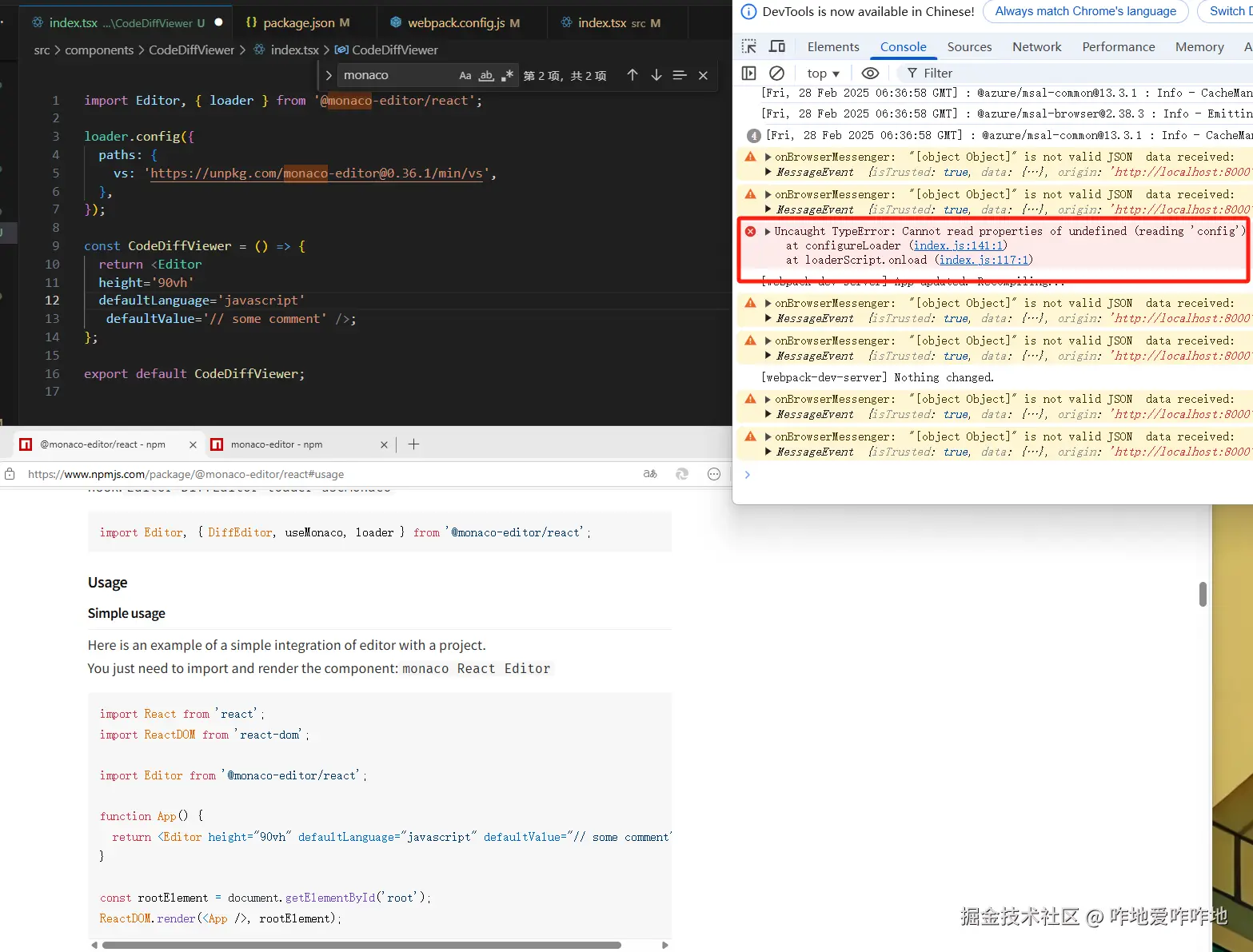This screenshot has height=952, width=1253.
Task: Open the index.js:141:1 source link
Action: point(957,246)
